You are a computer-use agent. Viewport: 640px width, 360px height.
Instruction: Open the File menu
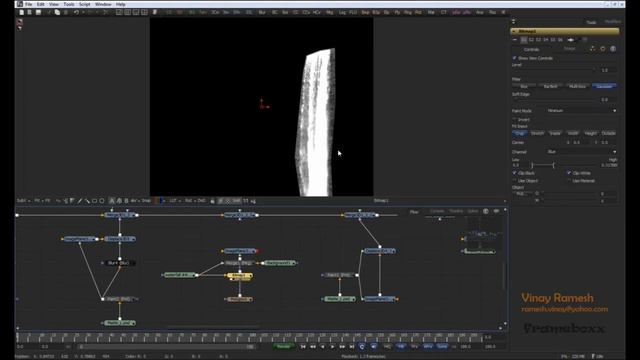(28, 4)
